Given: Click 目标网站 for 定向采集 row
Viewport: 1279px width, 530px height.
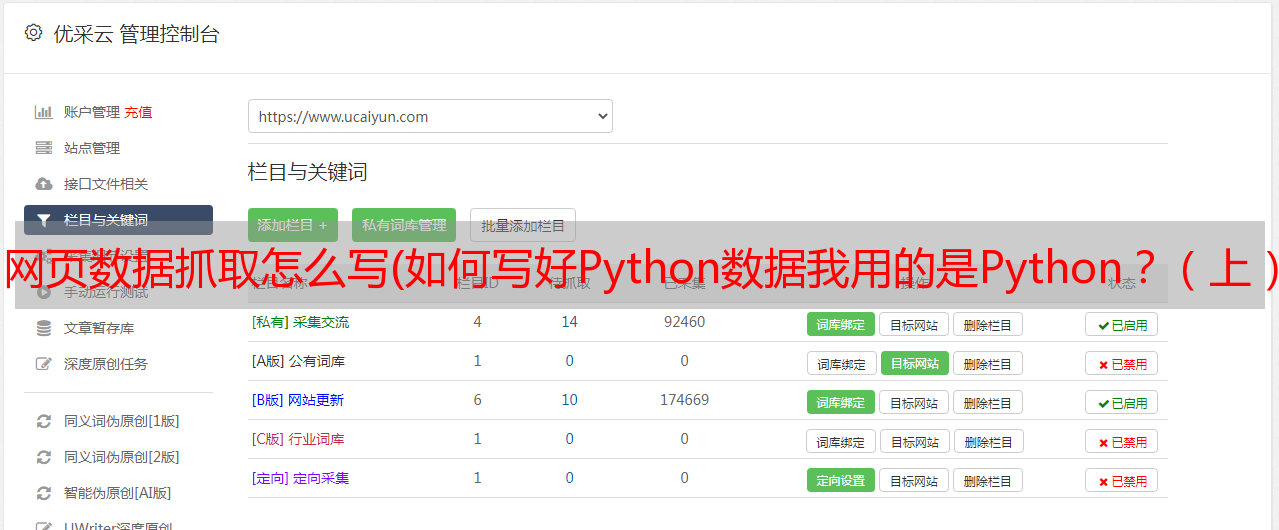Looking at the screenshot, I should tap(914, 480).
